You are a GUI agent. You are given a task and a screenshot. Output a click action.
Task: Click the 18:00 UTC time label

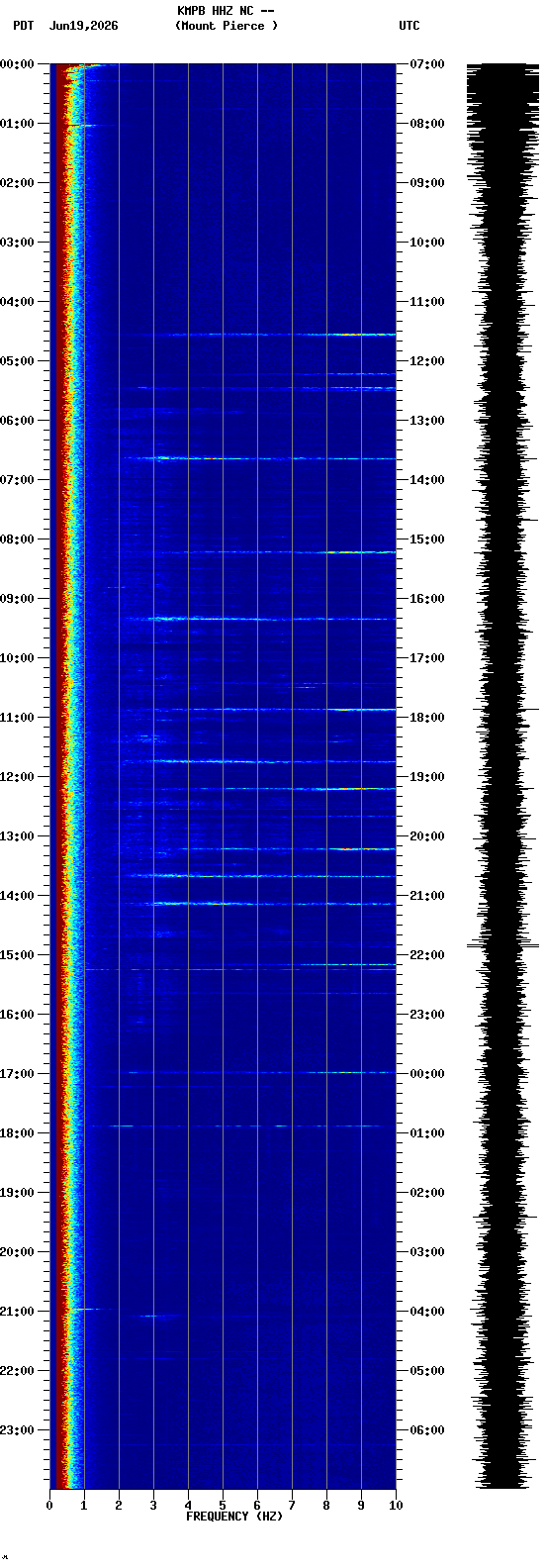427,718
